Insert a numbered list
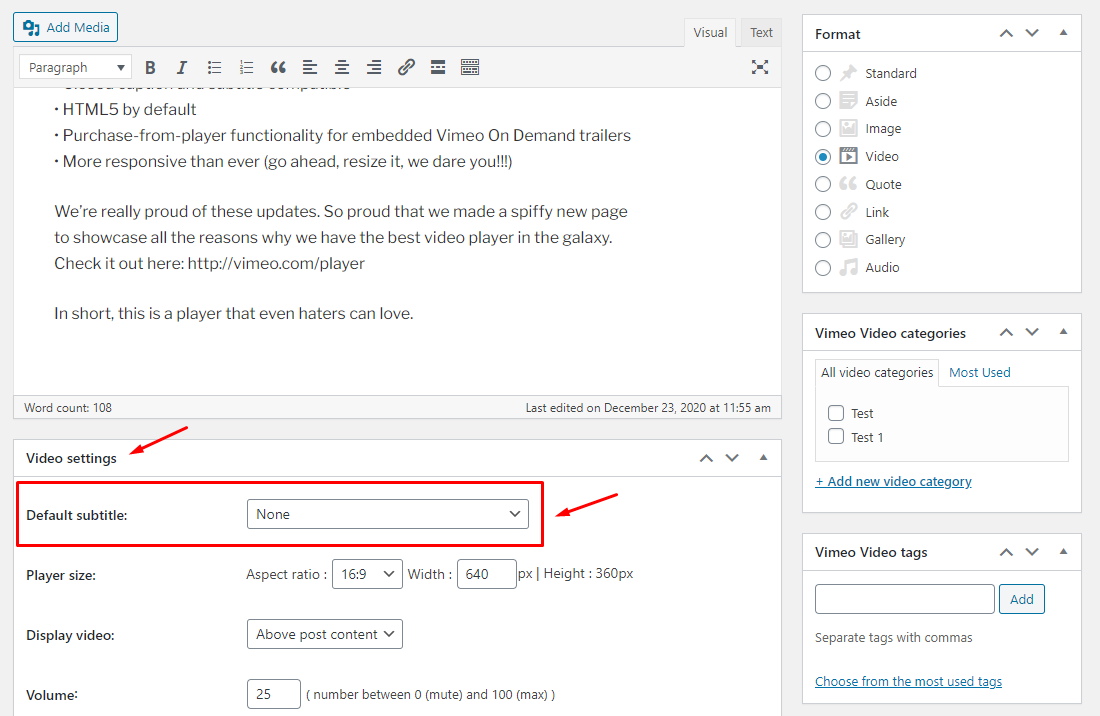The height and width of the screenshot is (716, 1100). [246, 67]
